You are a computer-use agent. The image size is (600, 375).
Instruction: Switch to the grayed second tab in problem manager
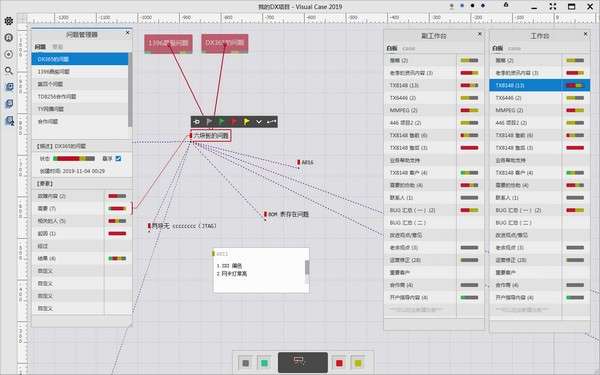click(x=57, y=47)
